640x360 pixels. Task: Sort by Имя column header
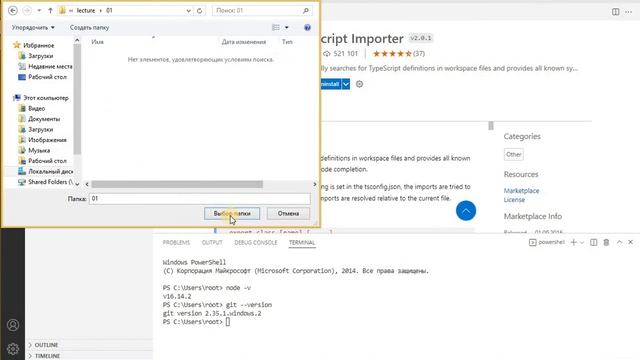pyautogui.click(x=98, y=42)
